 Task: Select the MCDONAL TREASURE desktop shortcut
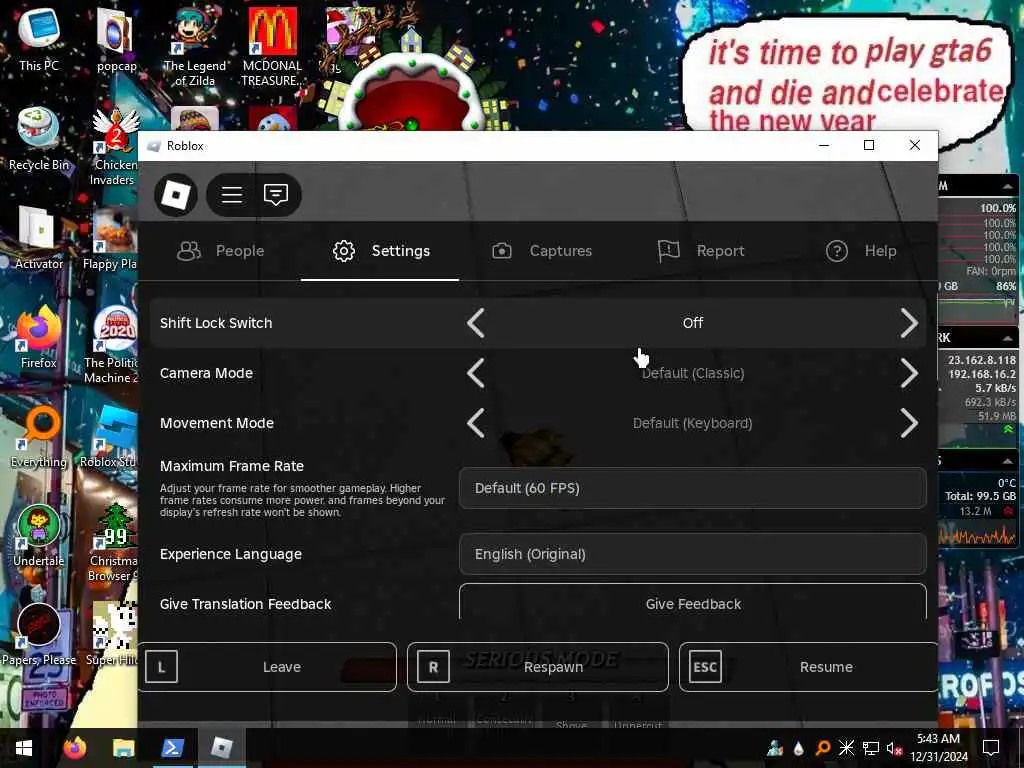(272, 46)
